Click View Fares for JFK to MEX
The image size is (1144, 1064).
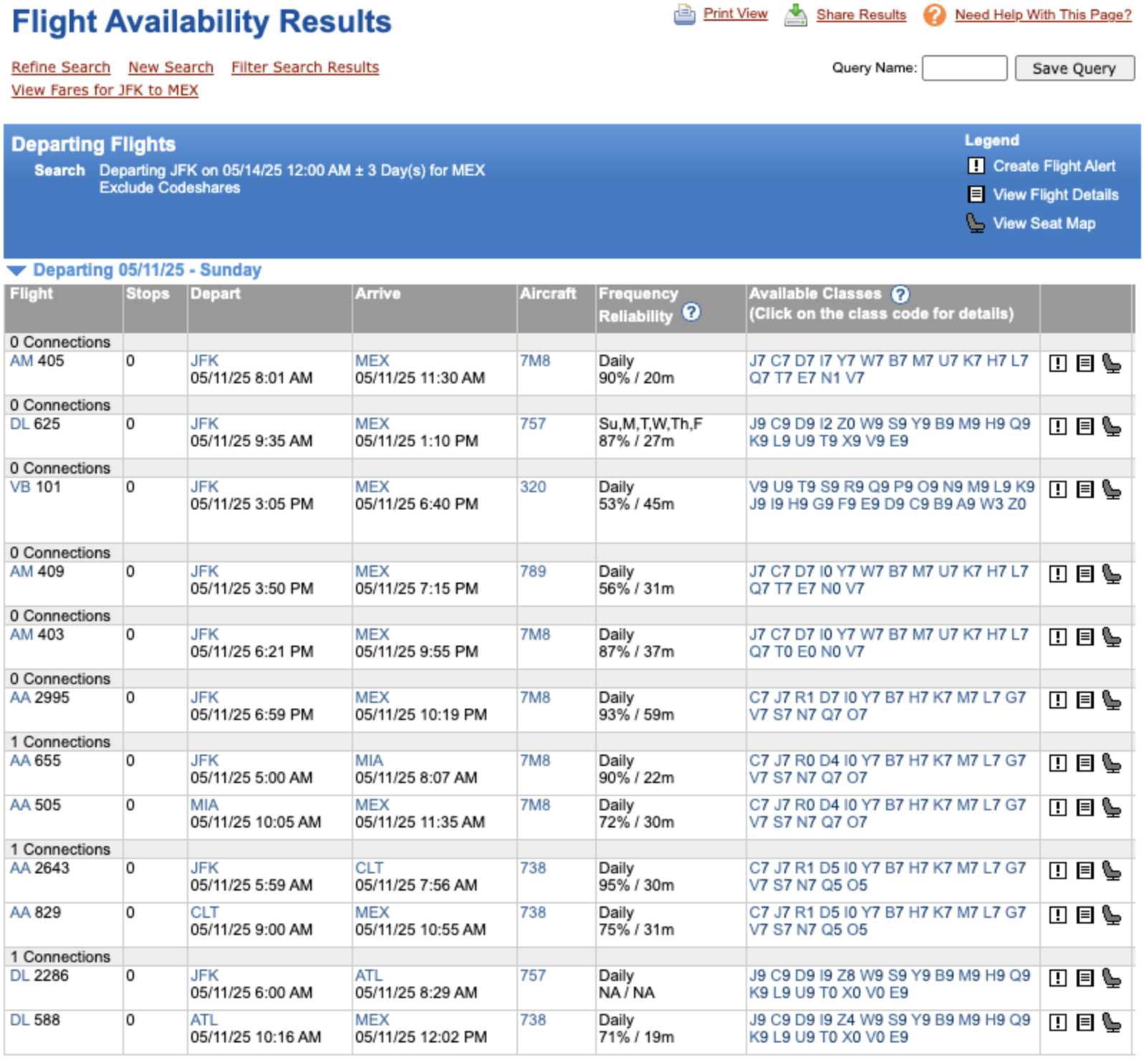(105, 90)
